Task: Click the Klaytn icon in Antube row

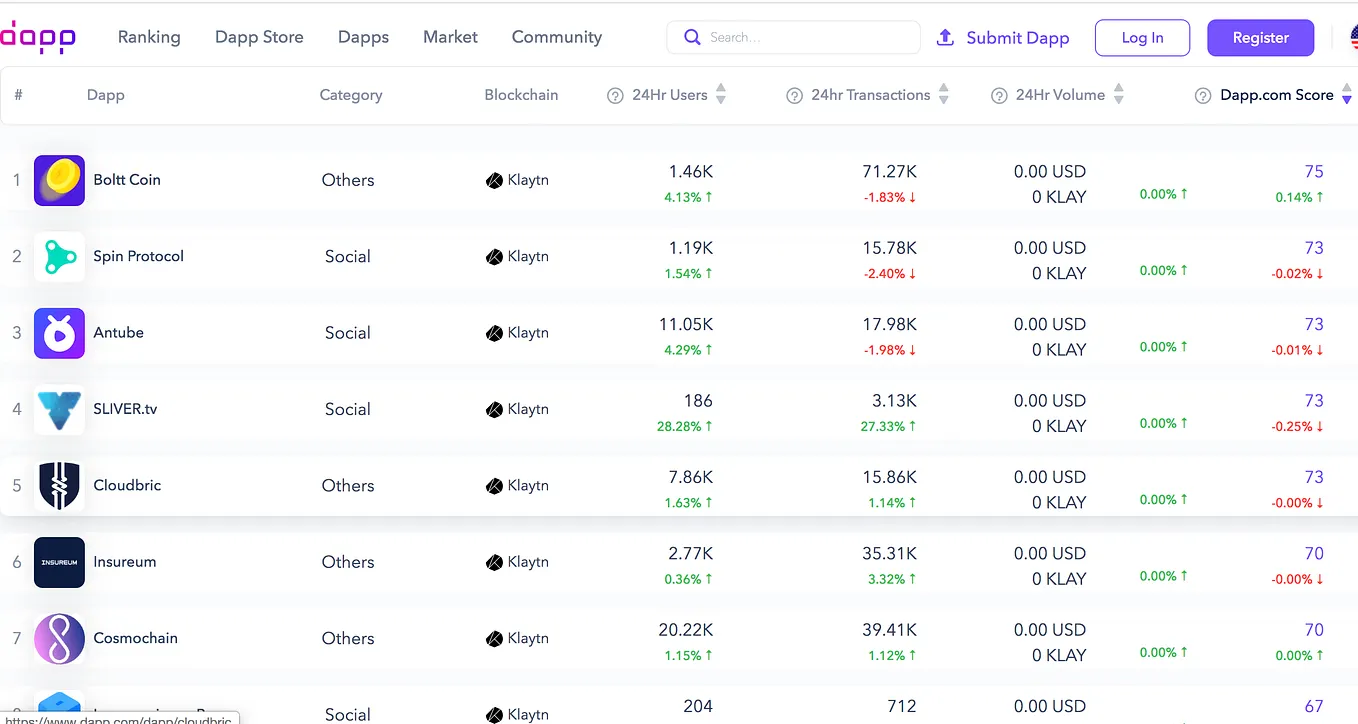Action: 494,334
